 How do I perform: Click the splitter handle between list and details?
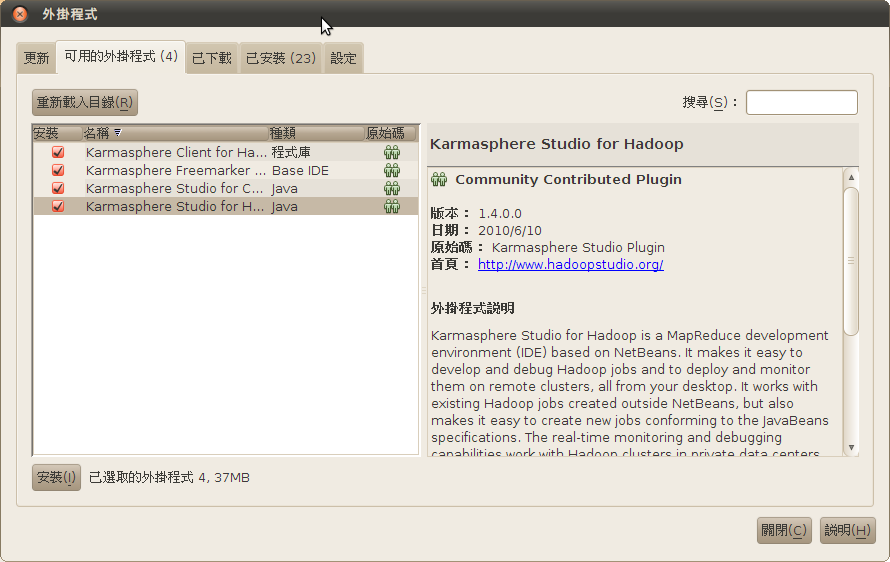coord(423,290)
